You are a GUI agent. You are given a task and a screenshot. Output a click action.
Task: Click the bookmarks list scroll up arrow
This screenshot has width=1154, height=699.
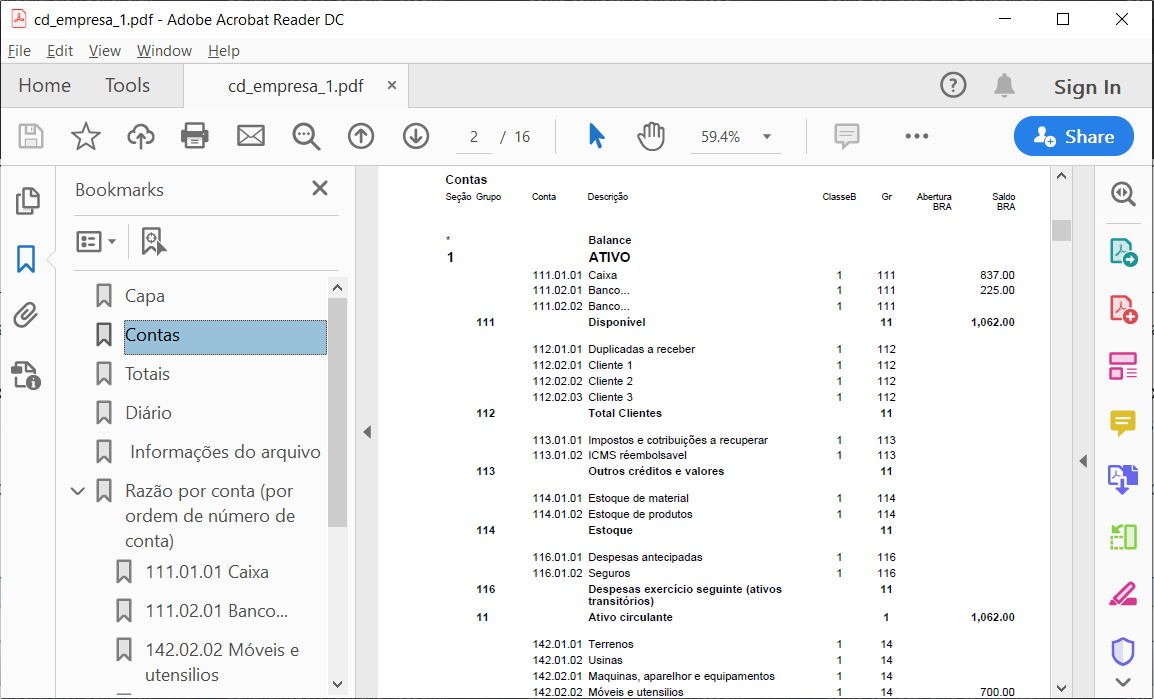(x=337, y=288)
